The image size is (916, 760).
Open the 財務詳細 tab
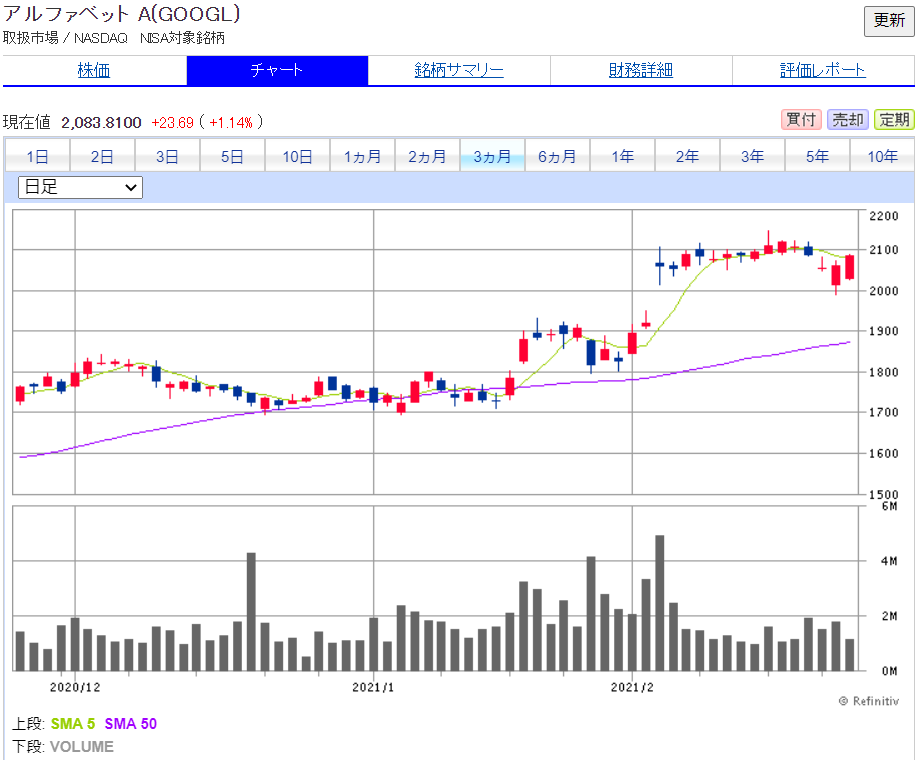click(641, 70)
